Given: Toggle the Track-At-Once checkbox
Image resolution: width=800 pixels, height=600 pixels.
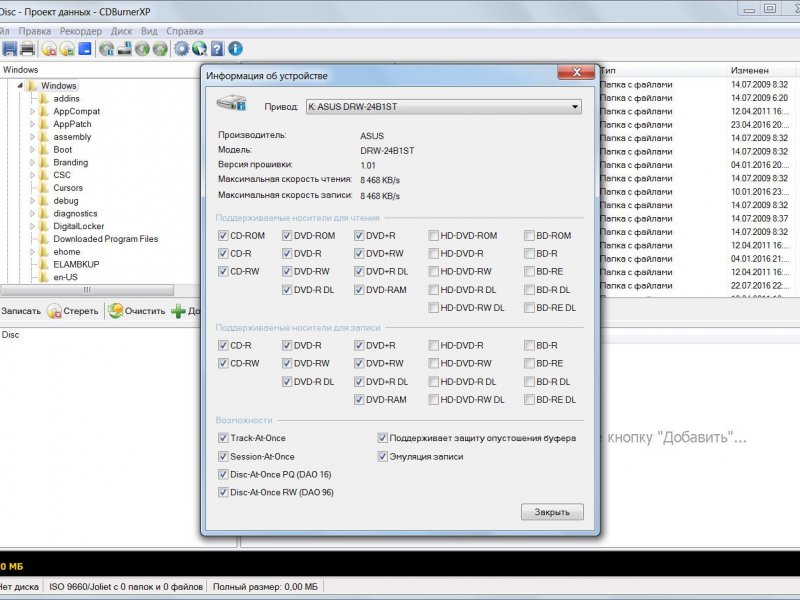Looking at the screenshot, I should click(223, 438).
